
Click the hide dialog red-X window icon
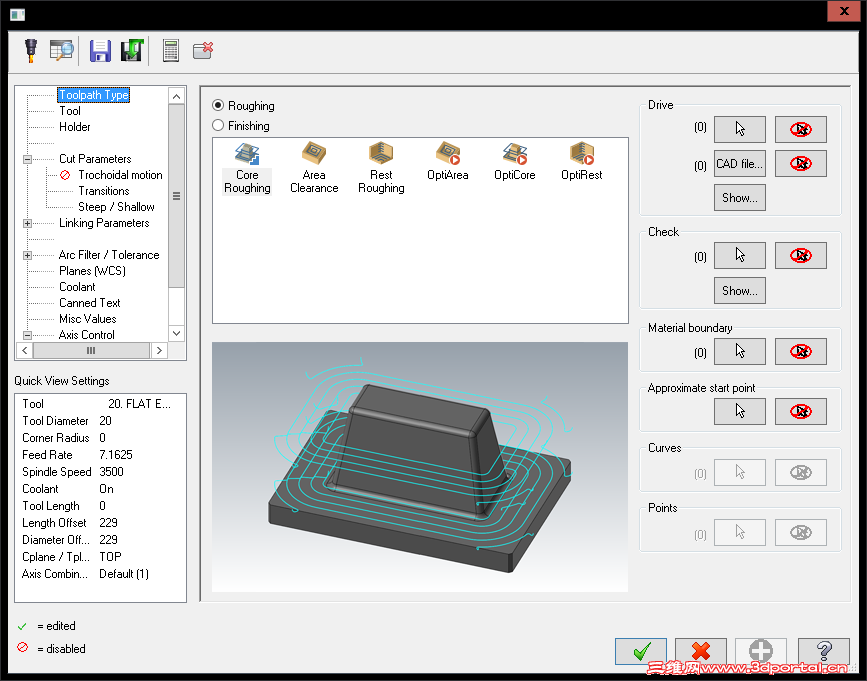[x=203, y=51]
